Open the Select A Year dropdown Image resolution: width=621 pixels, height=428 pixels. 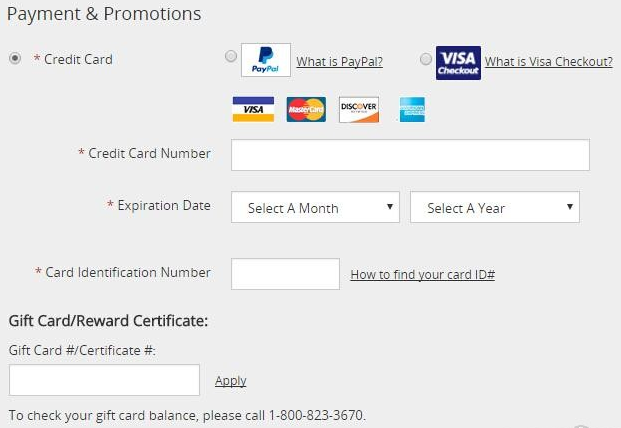click(495, 207)
